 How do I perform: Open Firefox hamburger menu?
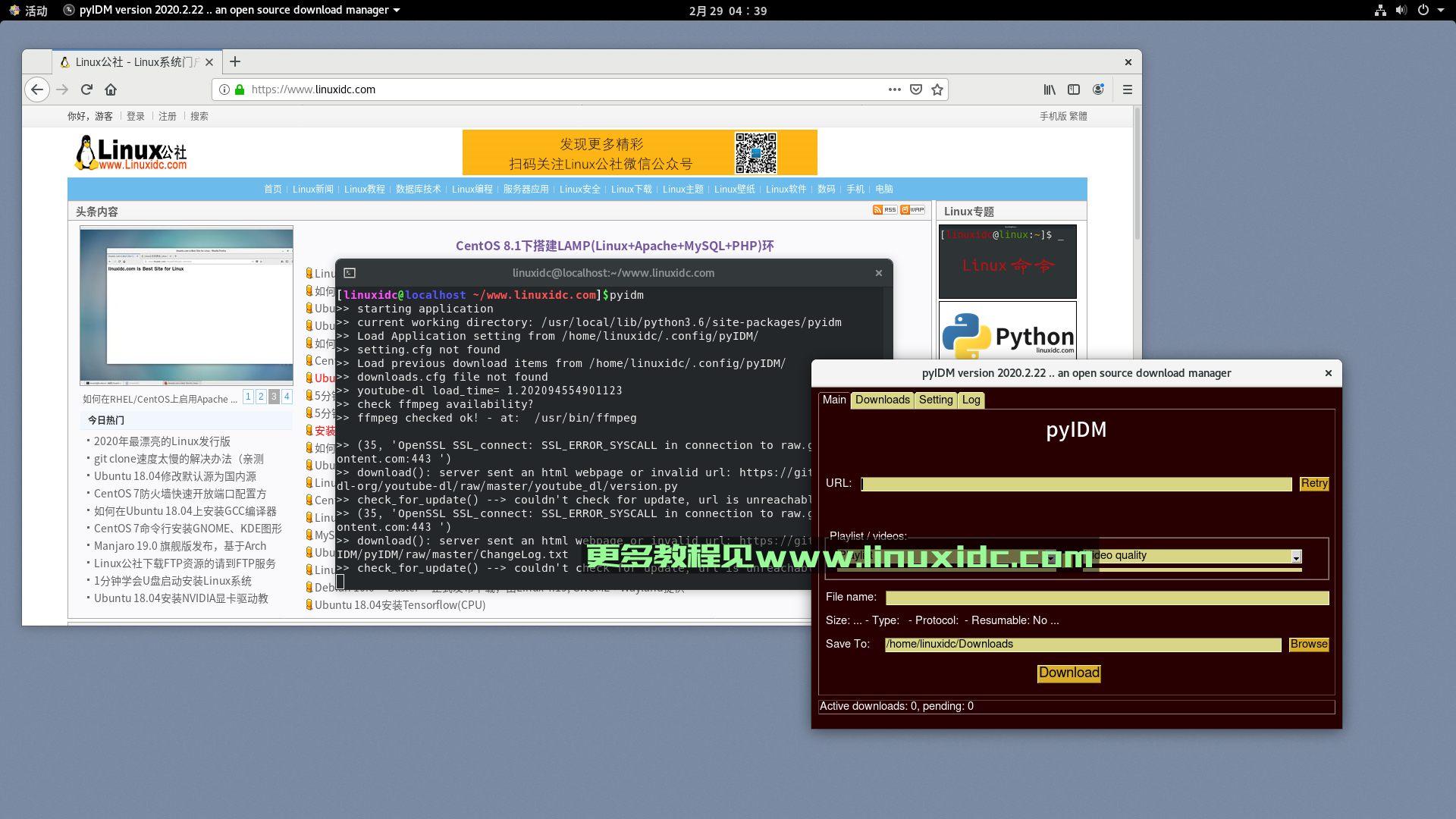click(x=1128, y=89)
